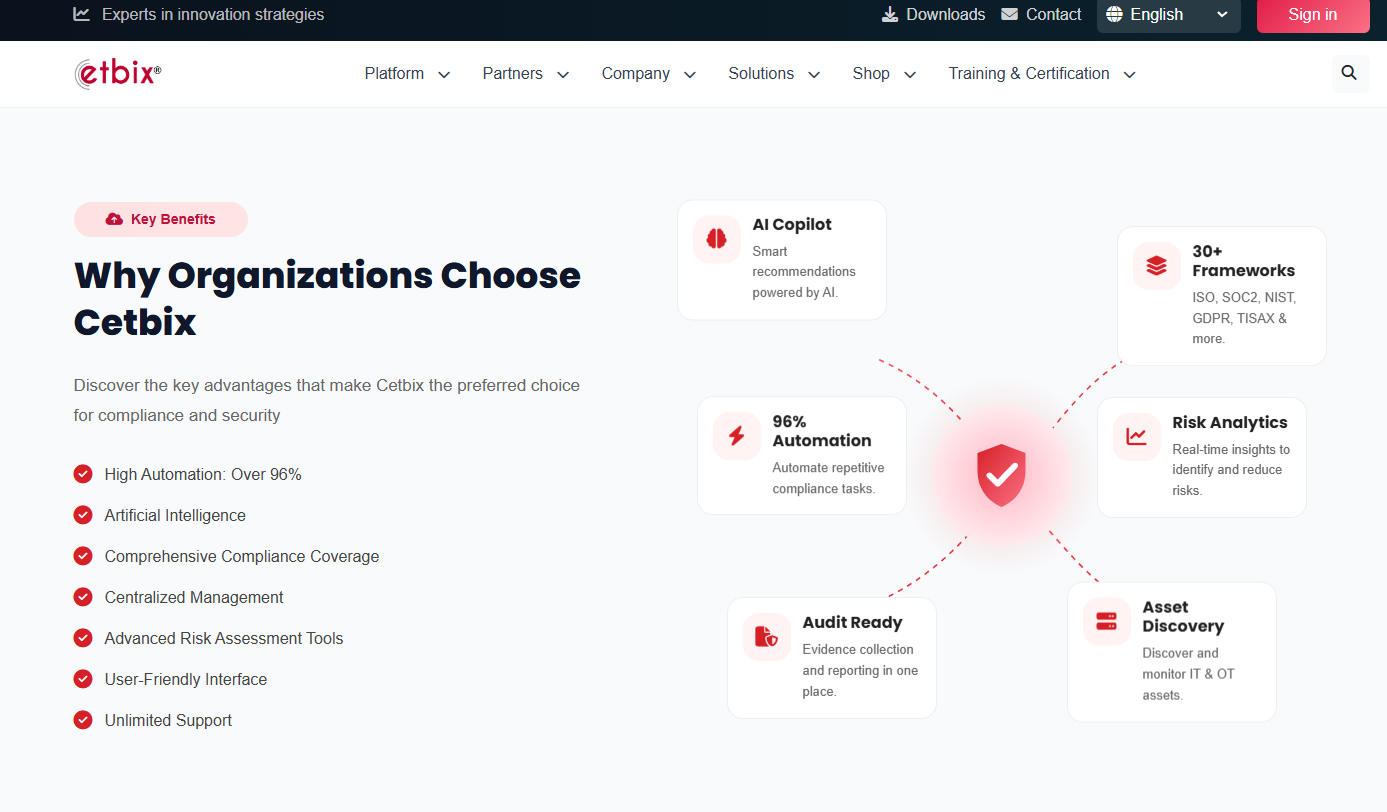Click the 30+ Frameworks card title
Viewport: 1387px width, 812px height.
pyautogui.click(x=1243, y=261)
